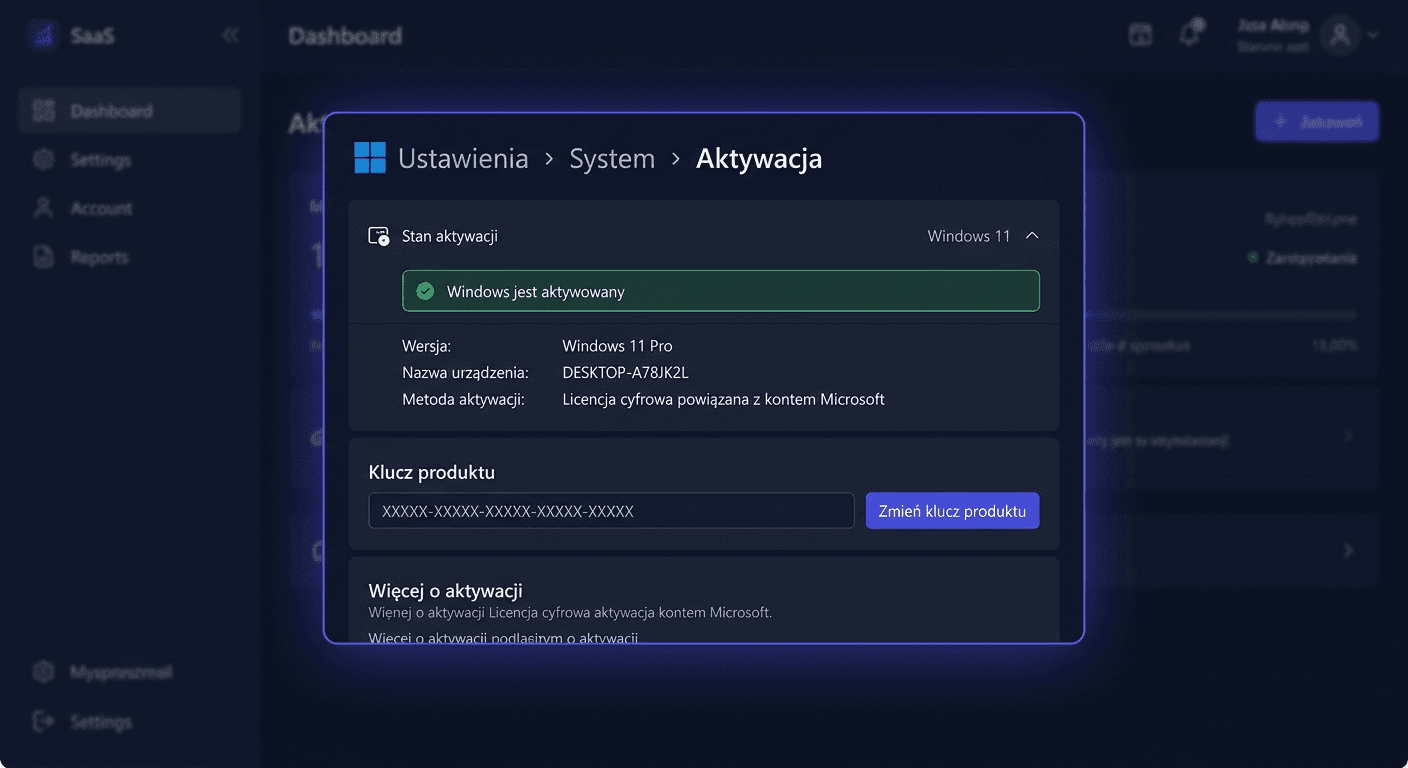This screenshot has width=1408, height=768.
Task: Click the Myspraszmall hexagon icon
Action: tap(43, 671)
